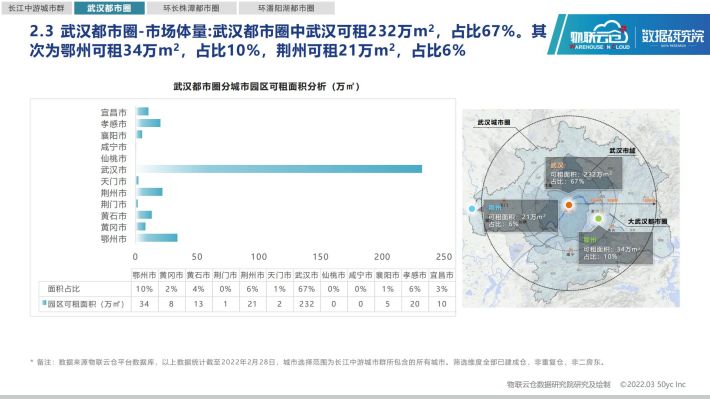The image size is (710, 399).
Task: Click the 武汉 info box on the map
Action: point(583,173)
